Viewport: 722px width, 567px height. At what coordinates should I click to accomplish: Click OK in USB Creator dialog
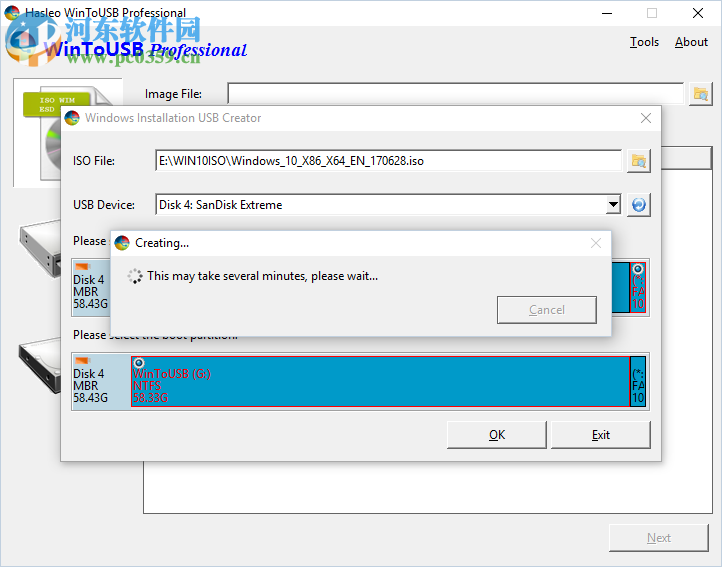tap(497, 435)
